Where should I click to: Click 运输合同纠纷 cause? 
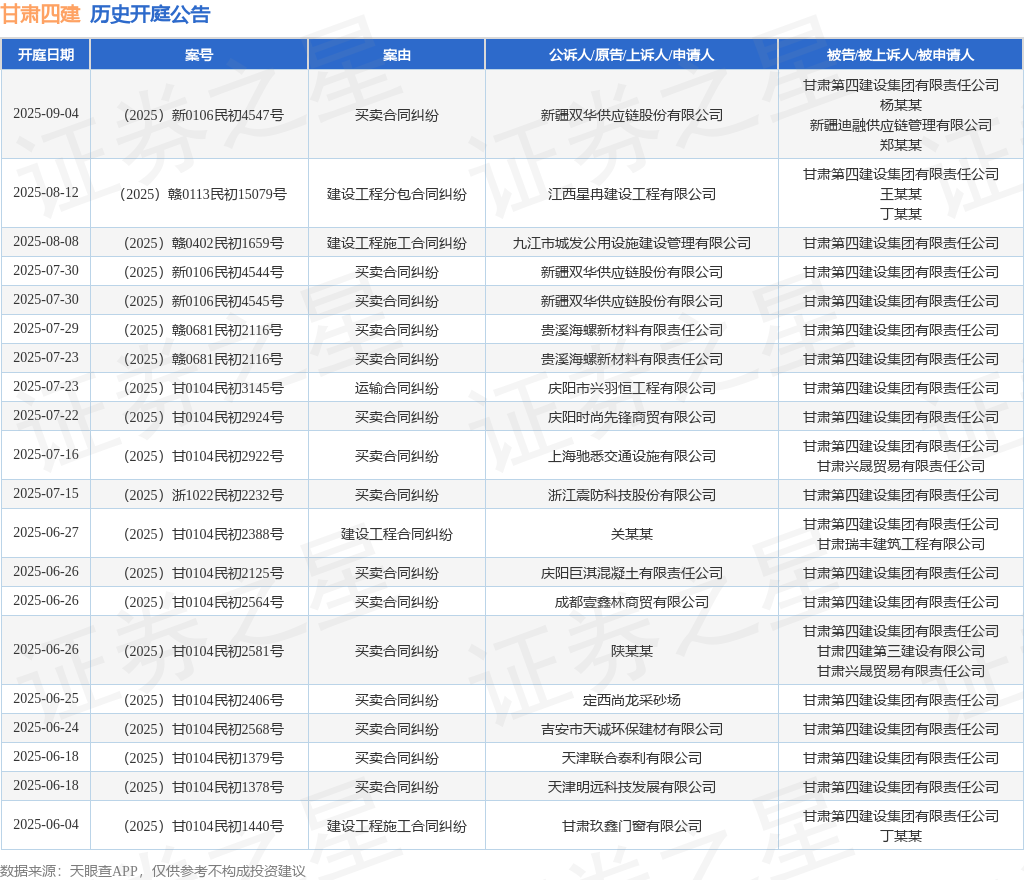tap(396, 388)
